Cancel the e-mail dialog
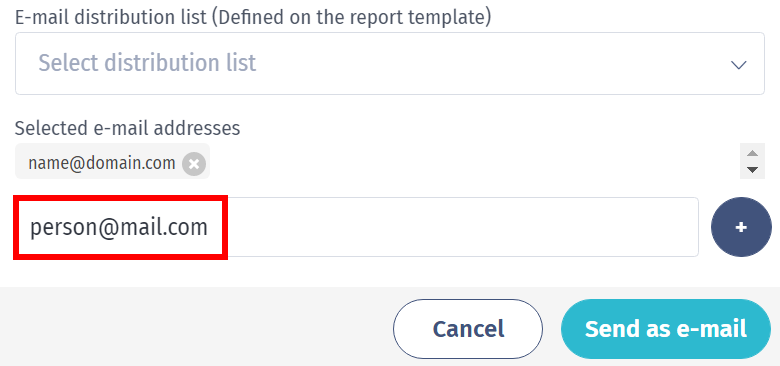The height and width of the screenshot is (366, 780). pyautogui.click(x=468, y=329)
